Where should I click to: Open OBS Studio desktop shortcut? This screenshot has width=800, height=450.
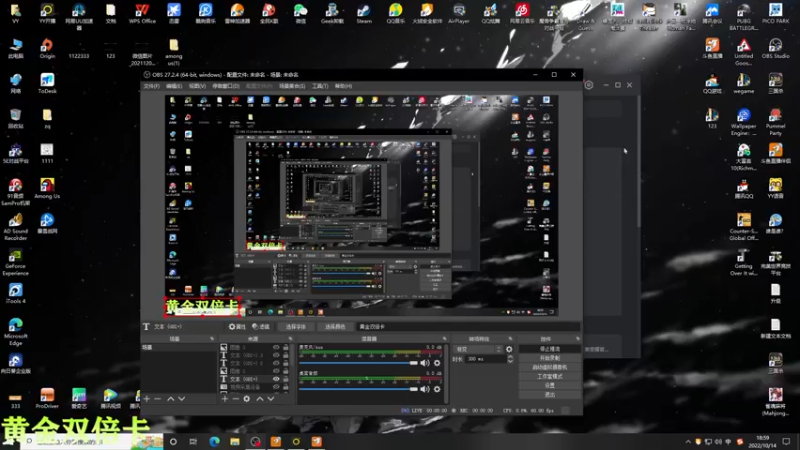tap(776, 48)
